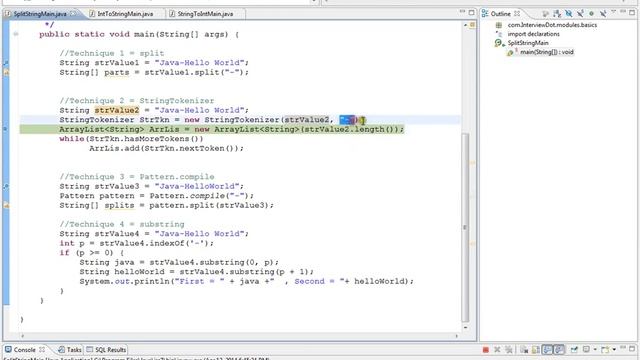Open Display Selected Console dropdown arrow
Viewport: 640px width, 360px height.
tap(595, 350)
